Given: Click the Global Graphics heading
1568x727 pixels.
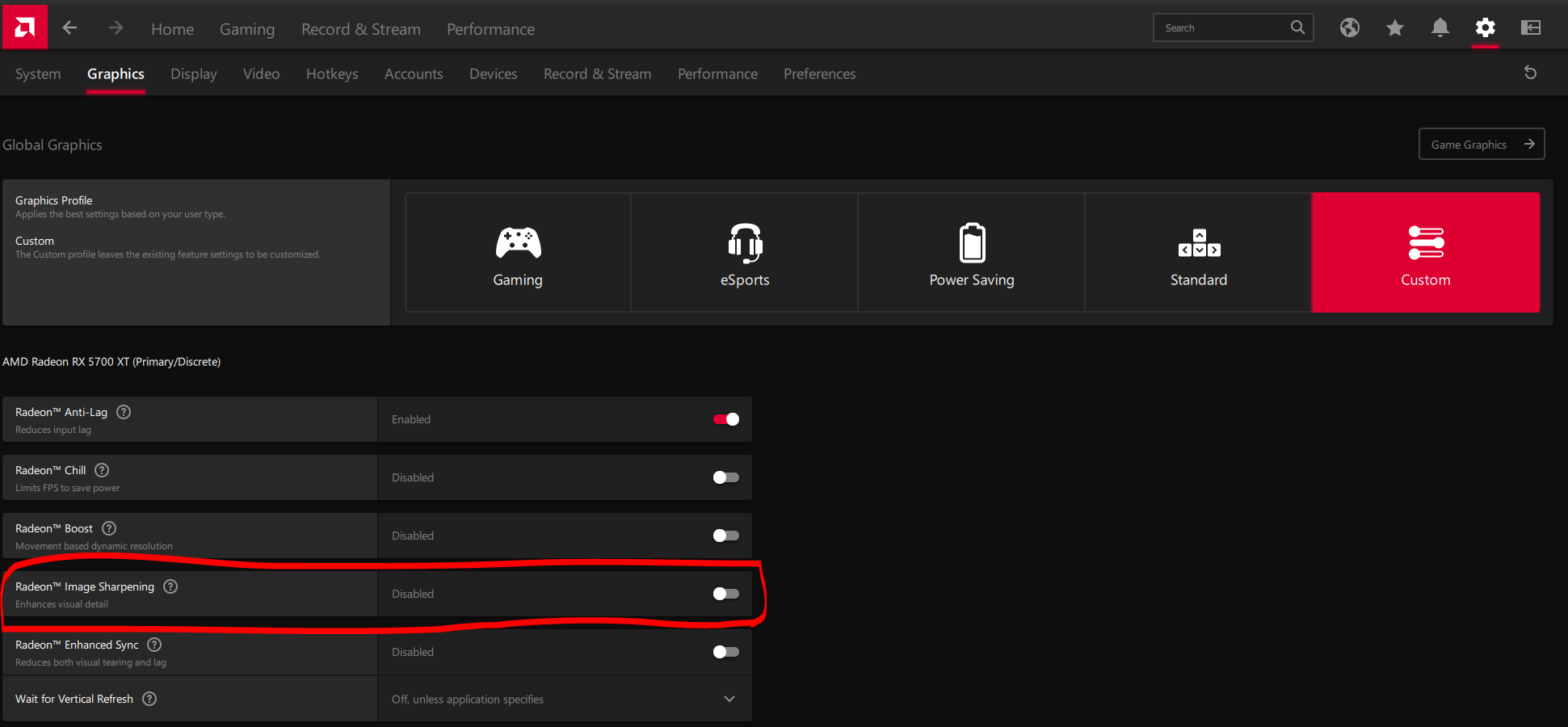Looking at the screenshot, I should coord(53,145).
